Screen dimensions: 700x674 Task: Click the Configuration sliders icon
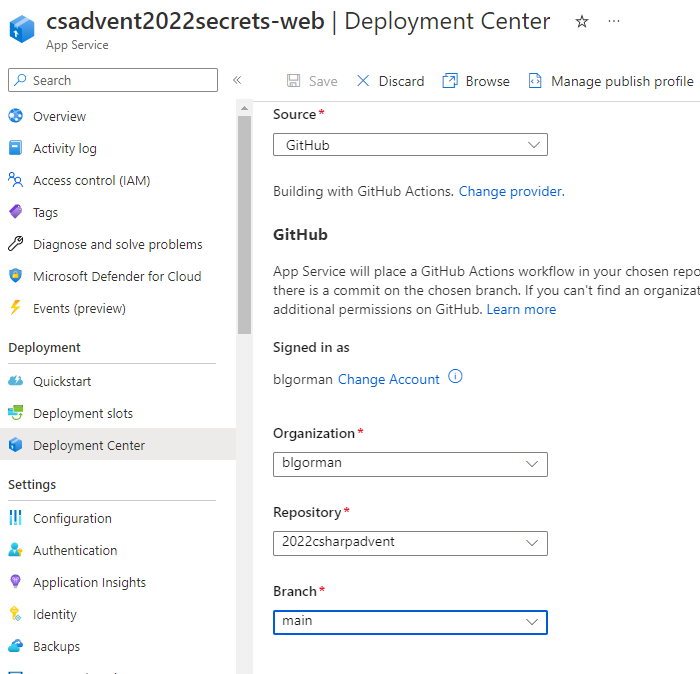pos(16,518)
